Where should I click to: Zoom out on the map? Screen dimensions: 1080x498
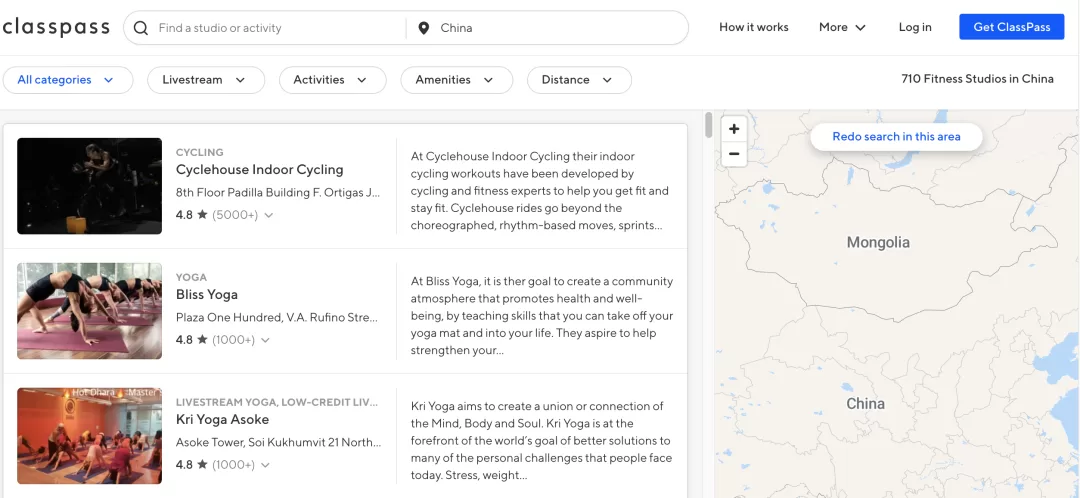[x=734, y=154]
